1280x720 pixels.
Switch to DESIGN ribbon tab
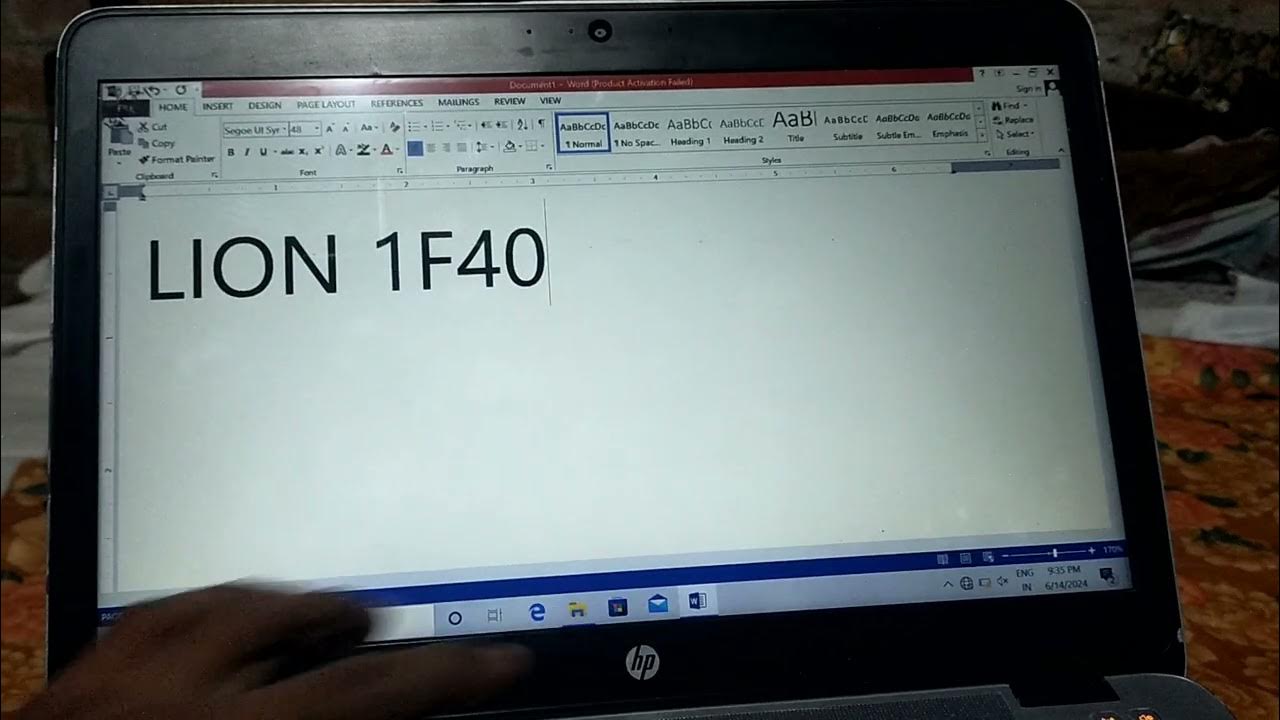265,105
